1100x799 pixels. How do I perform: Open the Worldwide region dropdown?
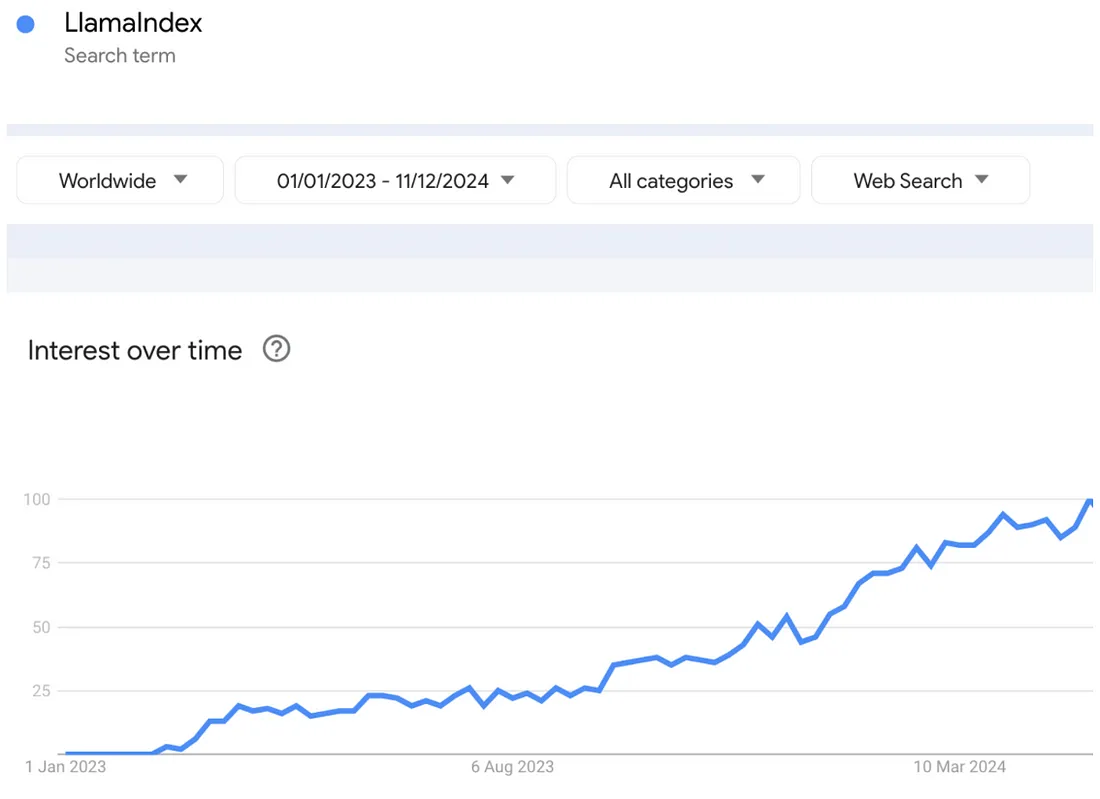click(x=120, y=180)
